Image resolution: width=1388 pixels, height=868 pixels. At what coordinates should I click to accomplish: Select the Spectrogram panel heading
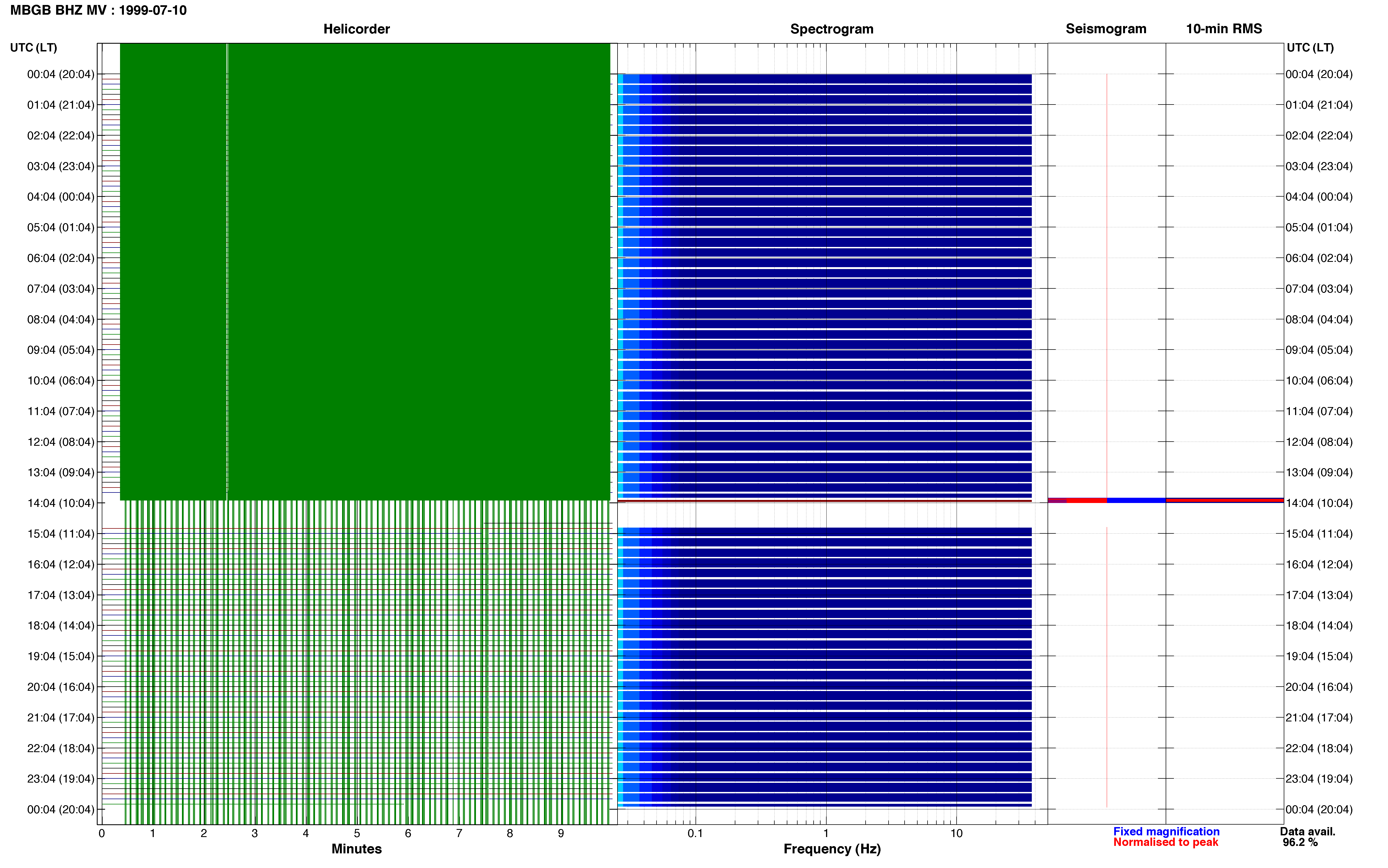[x=832, y=29]
